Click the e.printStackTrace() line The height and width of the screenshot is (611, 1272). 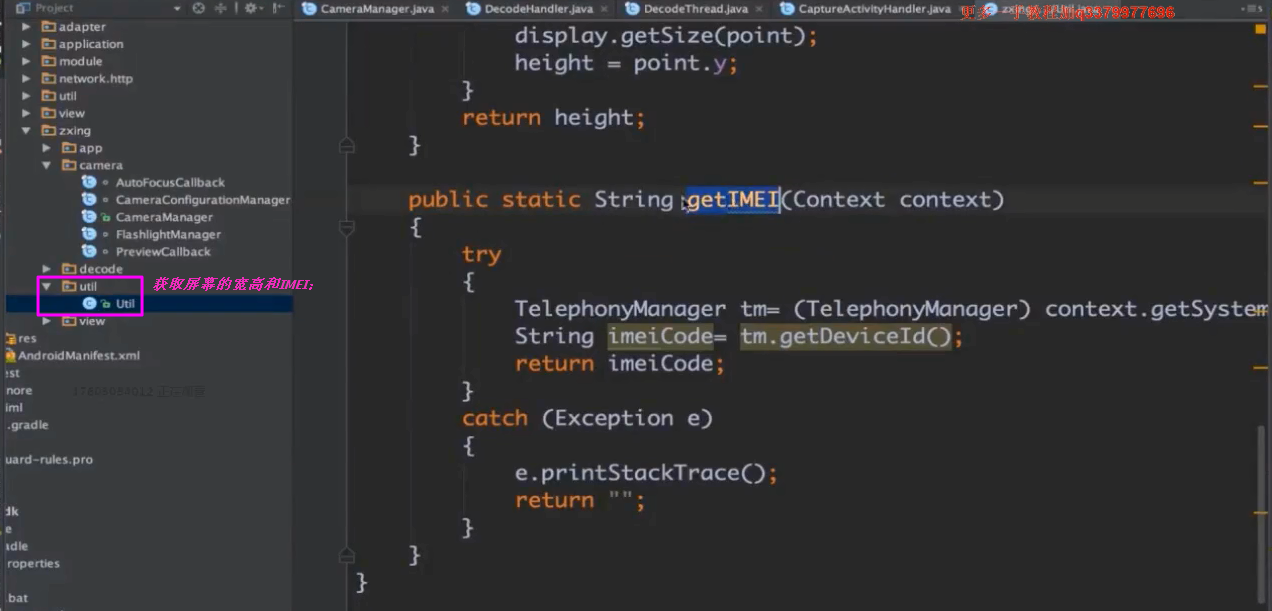pyautogui.click(x=646, y=473)
